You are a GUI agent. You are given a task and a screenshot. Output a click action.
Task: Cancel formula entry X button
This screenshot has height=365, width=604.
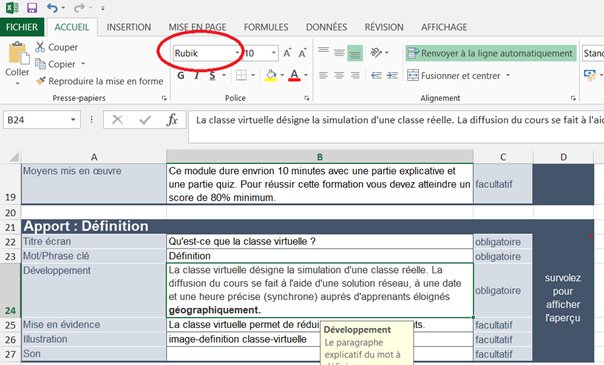coord(117,120)
